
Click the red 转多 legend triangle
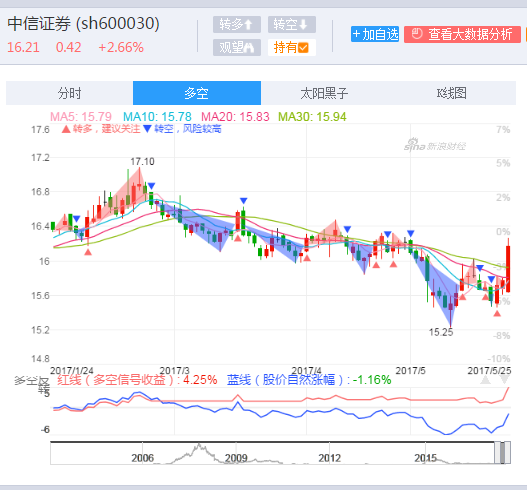66,129
